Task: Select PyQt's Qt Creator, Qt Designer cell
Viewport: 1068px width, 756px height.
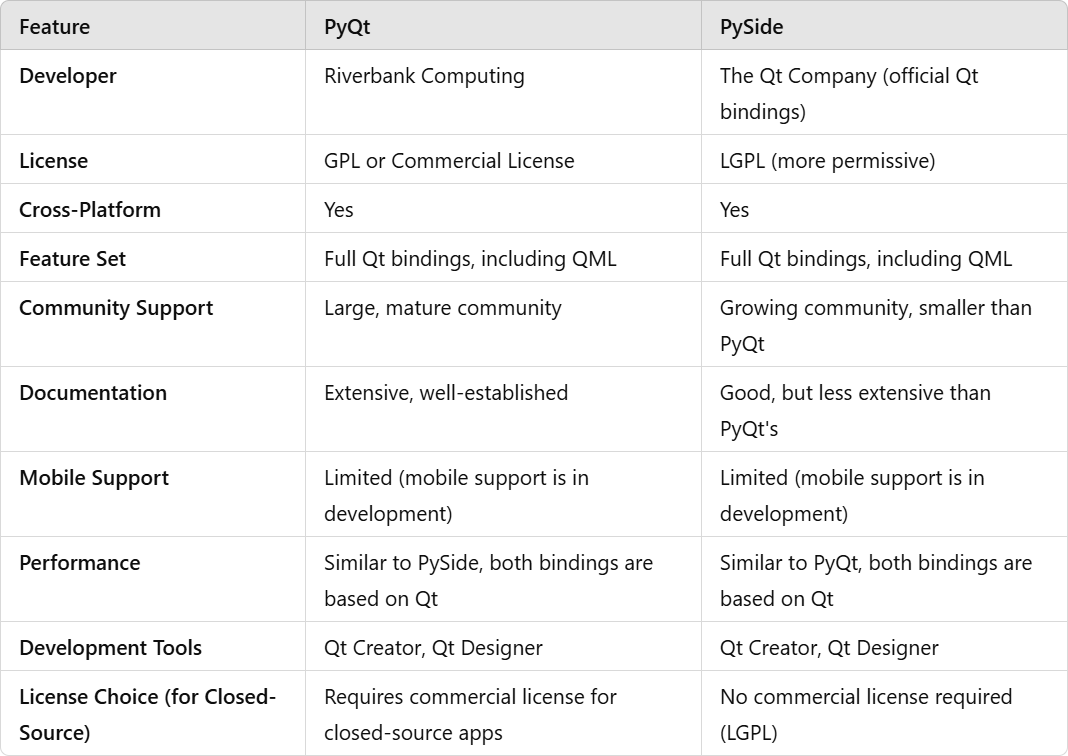Action: pyautogui.click(x=433, y=648)
